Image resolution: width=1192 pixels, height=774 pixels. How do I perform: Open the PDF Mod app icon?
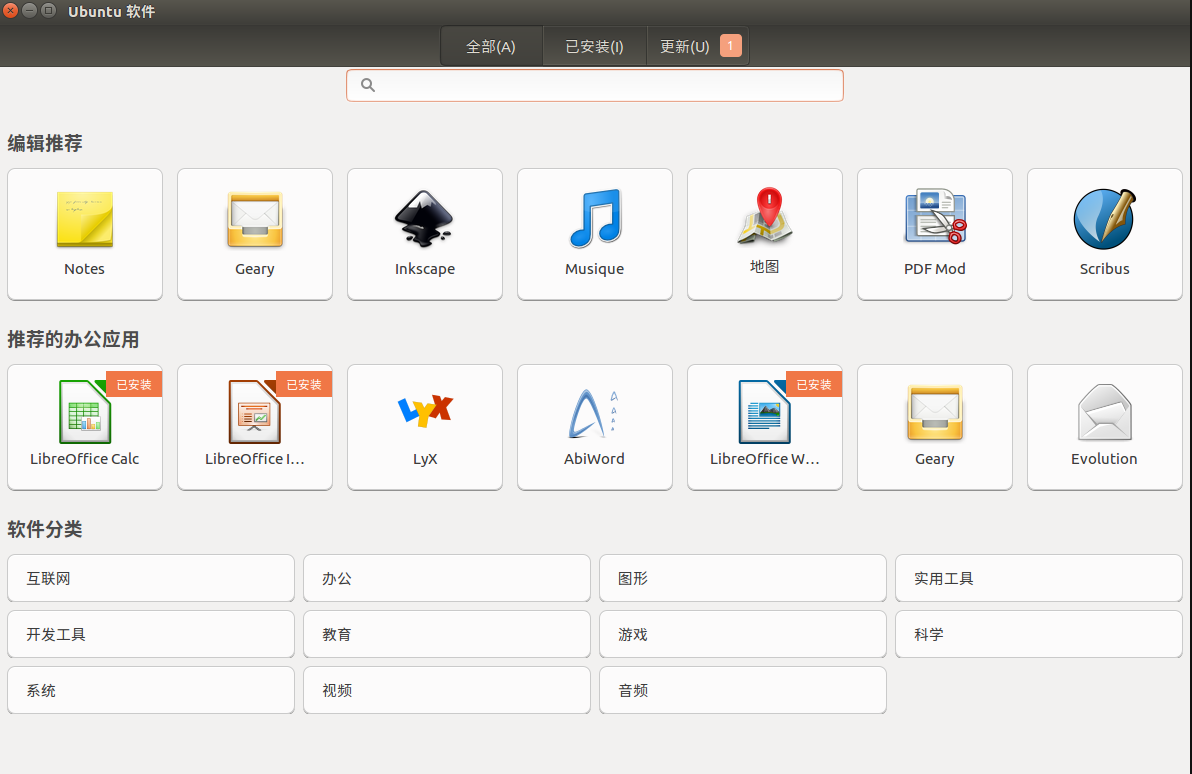tap(934, 216)
